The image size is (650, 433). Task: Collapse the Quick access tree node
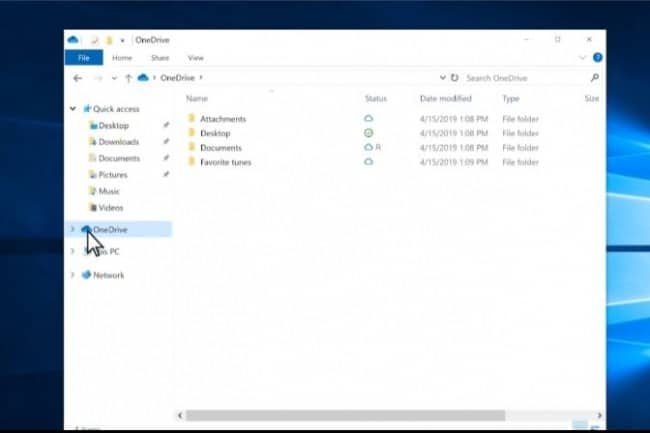[72, 109]
